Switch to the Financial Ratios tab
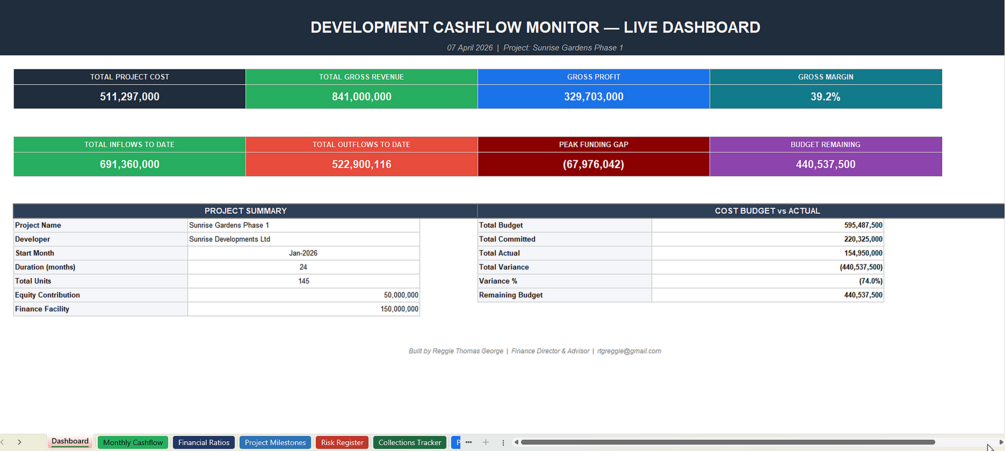 (203, 443)
